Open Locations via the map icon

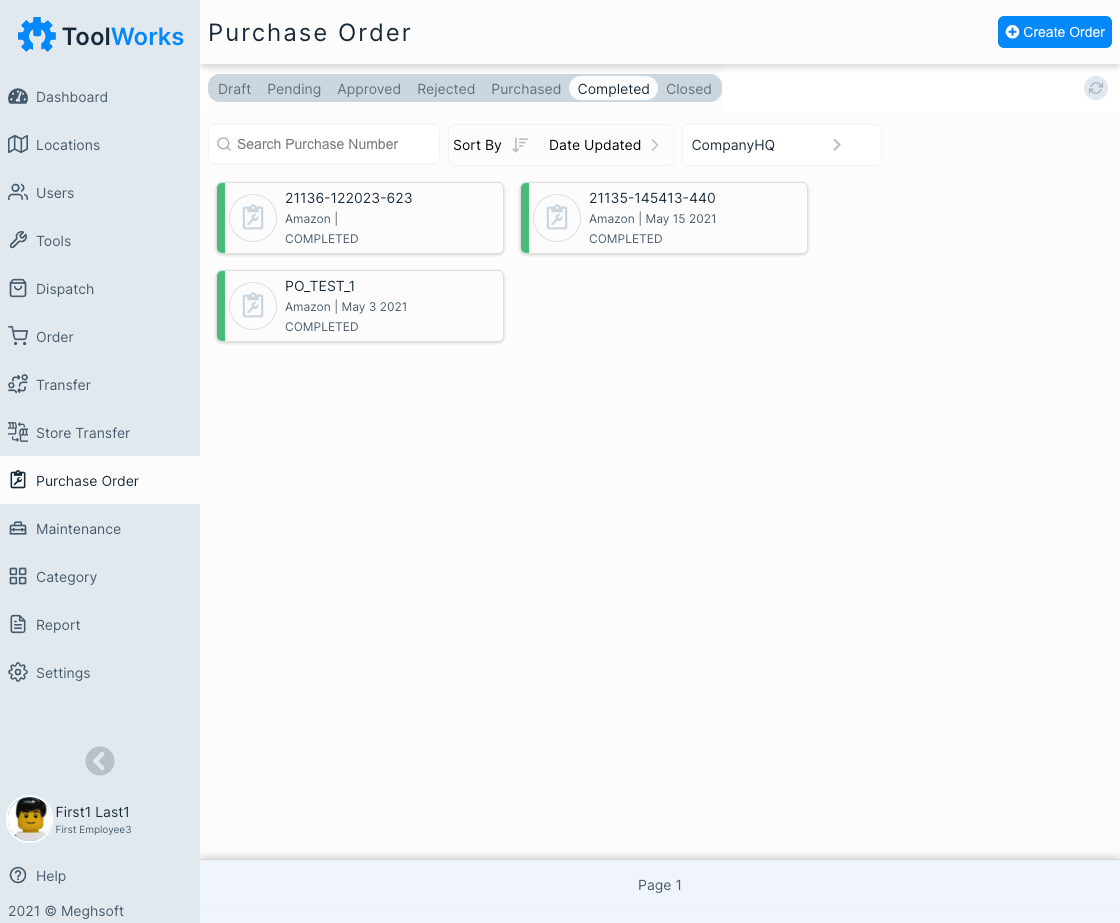coord(18,145)
